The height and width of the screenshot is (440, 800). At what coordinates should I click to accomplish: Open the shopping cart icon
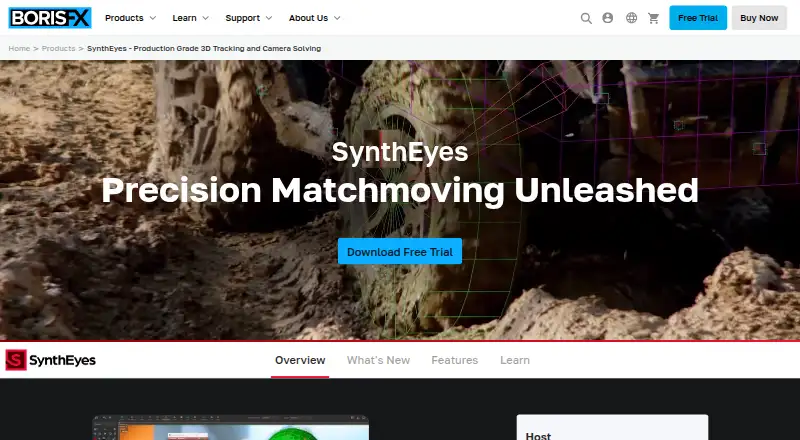654,18
